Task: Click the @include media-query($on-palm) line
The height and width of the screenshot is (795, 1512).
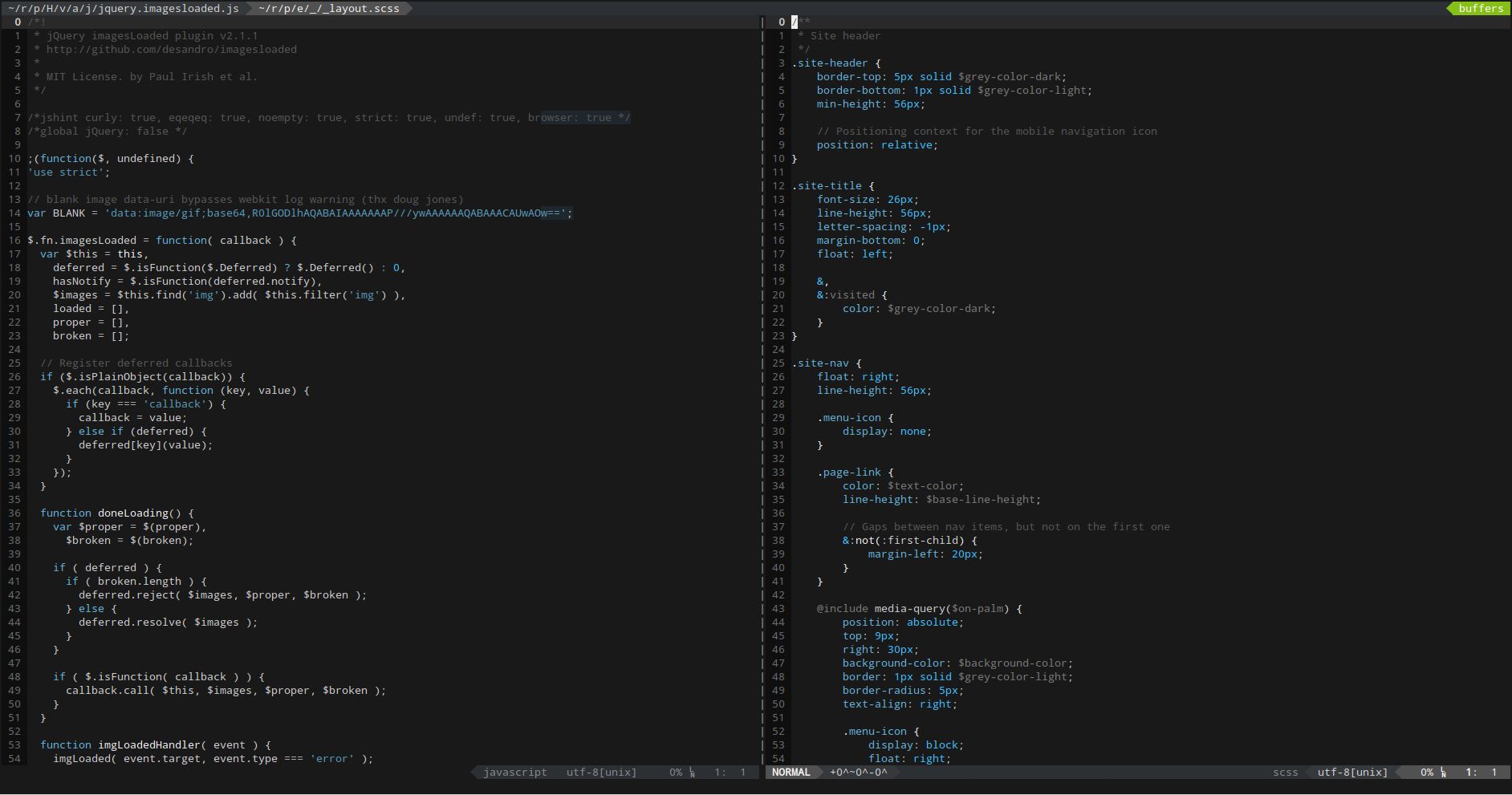Action: 920,608
